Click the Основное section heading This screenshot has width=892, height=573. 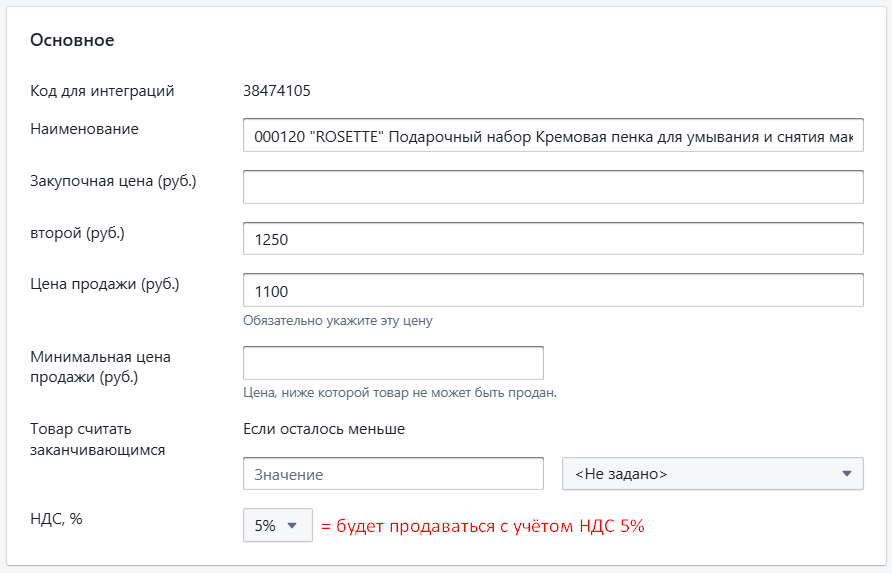[x=72, y=40]
